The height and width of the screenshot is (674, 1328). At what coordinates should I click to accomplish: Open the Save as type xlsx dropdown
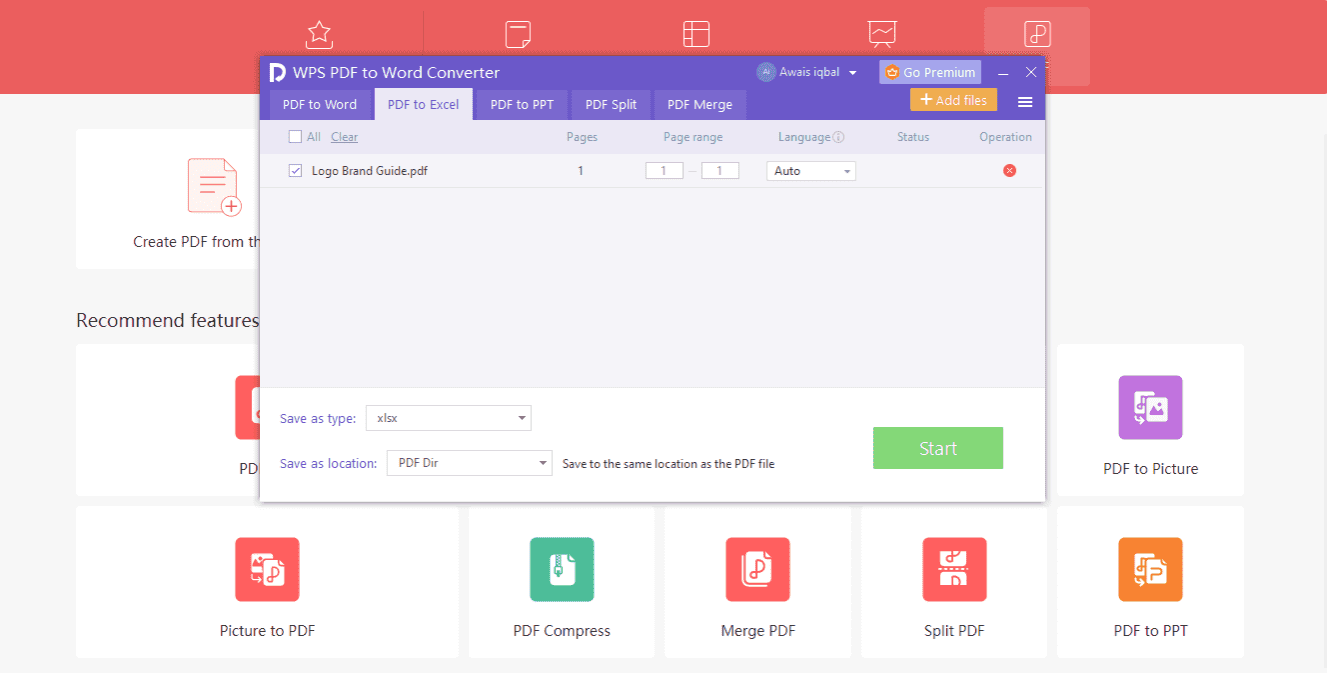448,418
